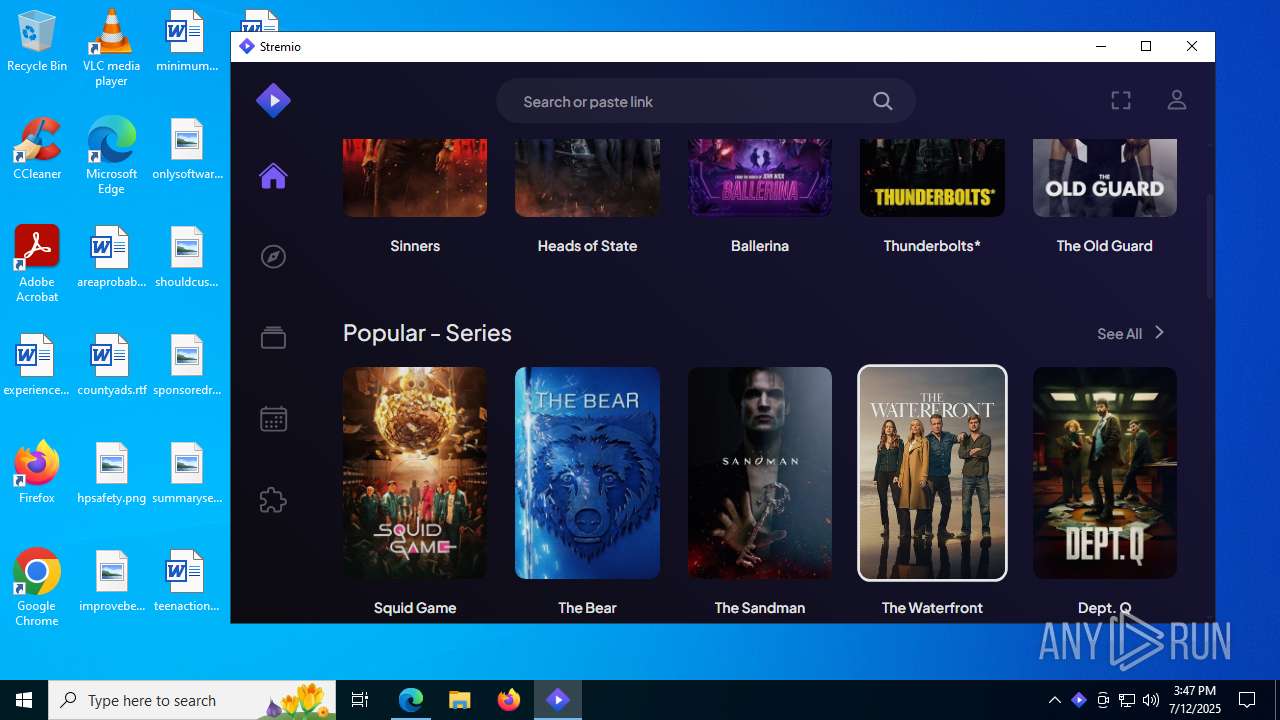Click the Popular - Series heading

point(427,333)
